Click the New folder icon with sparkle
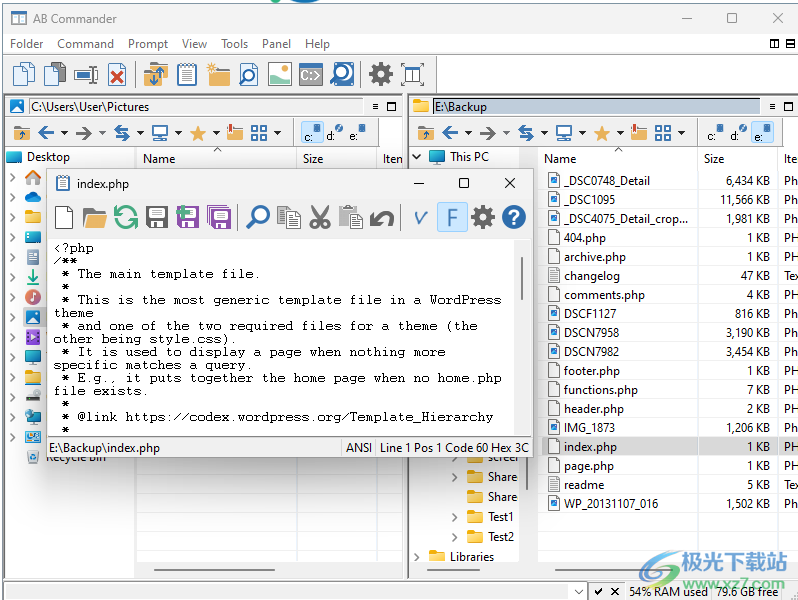This screenshot has height=600, width=798. [x=218, y=75]
